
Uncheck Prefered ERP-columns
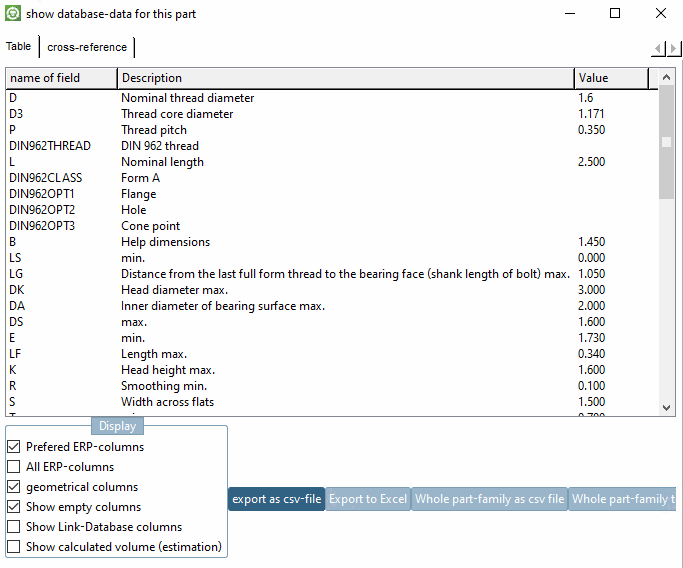(x=14, y=446)
